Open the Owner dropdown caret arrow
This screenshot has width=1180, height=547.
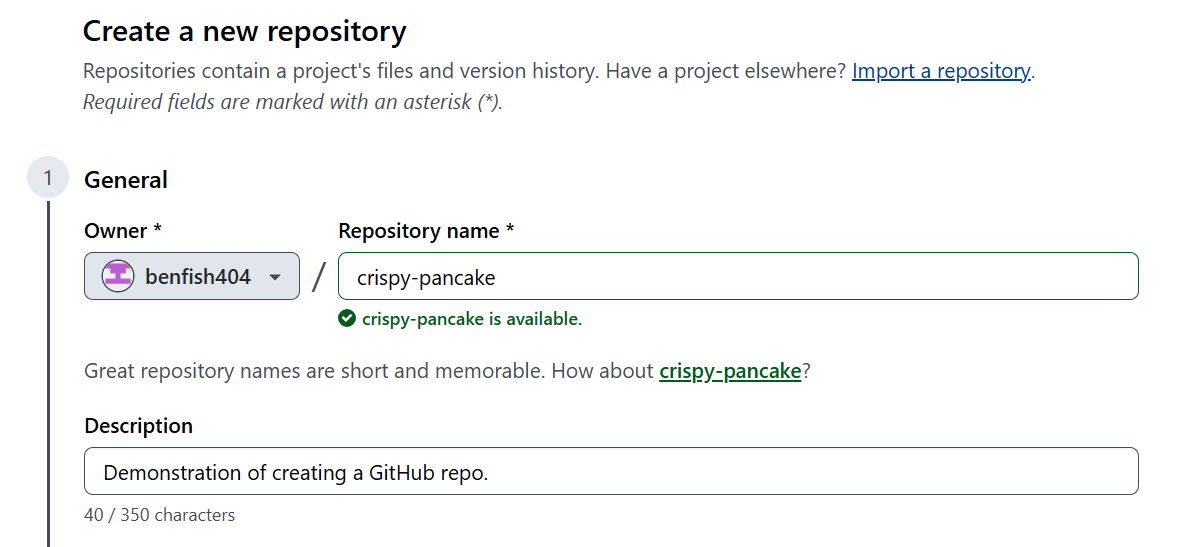[275, 278]
